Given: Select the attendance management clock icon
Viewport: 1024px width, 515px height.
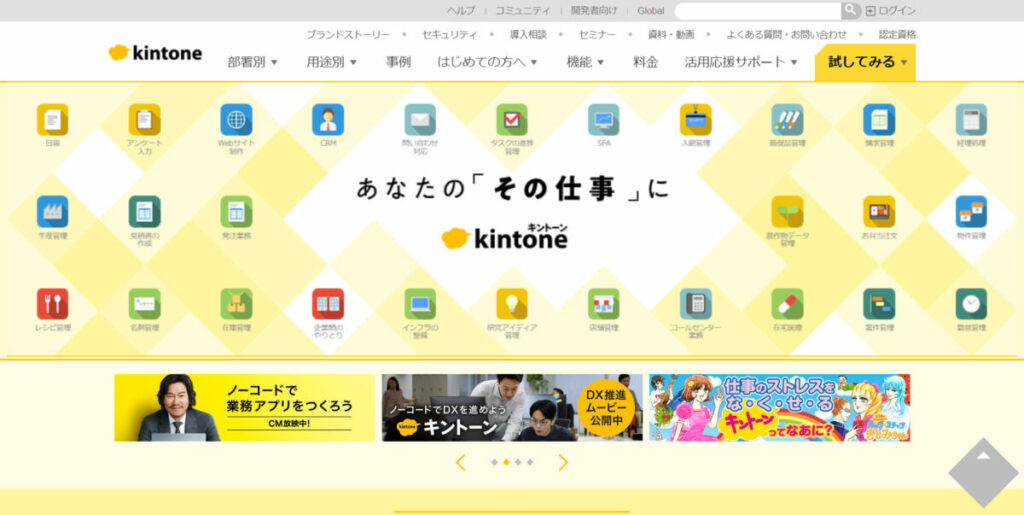Looking at the screenshot, I should click(x=970, y=304).
